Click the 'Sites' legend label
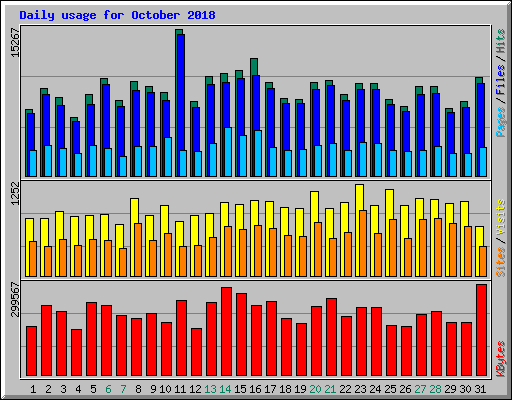The image size is (512, 400). [x=501, y=262]
